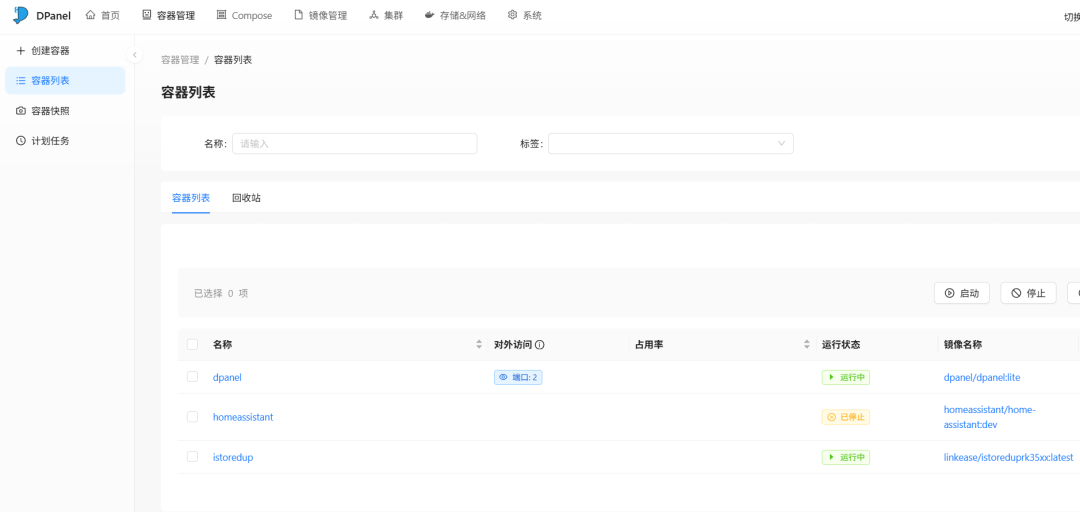Open the 标签 dropdown
The width and height of the screenshot is (1080, 512).
[670, 144]
